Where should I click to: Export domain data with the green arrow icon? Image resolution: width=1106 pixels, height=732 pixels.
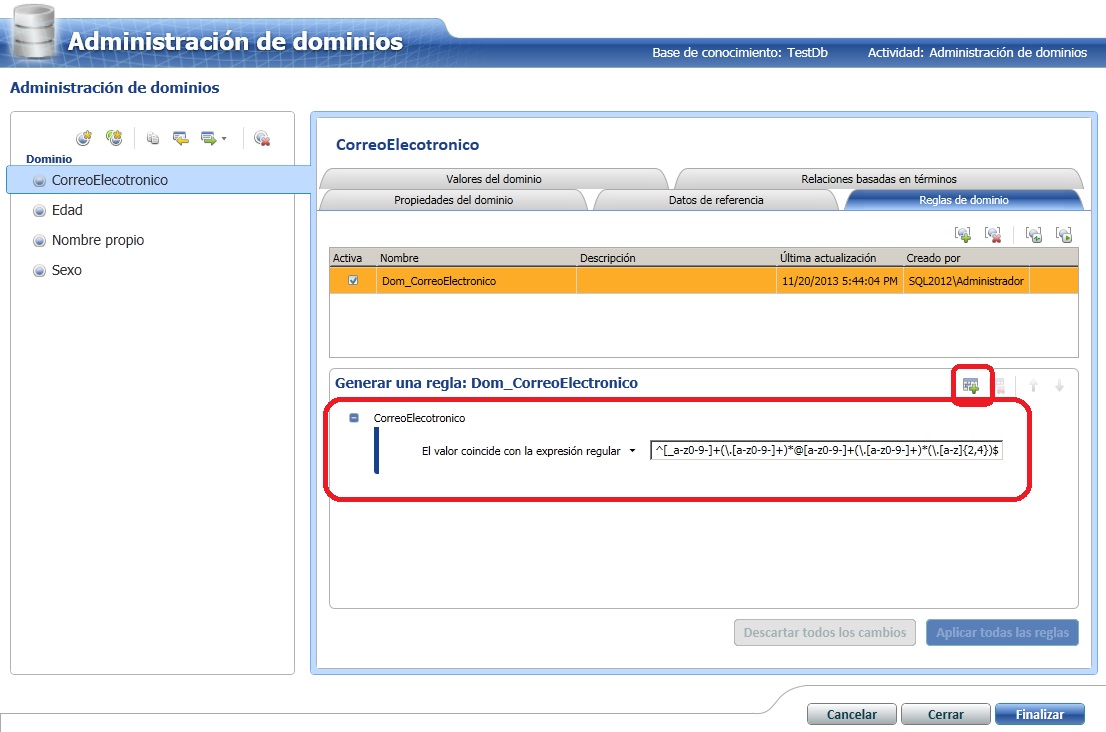[x=210, y=137]
